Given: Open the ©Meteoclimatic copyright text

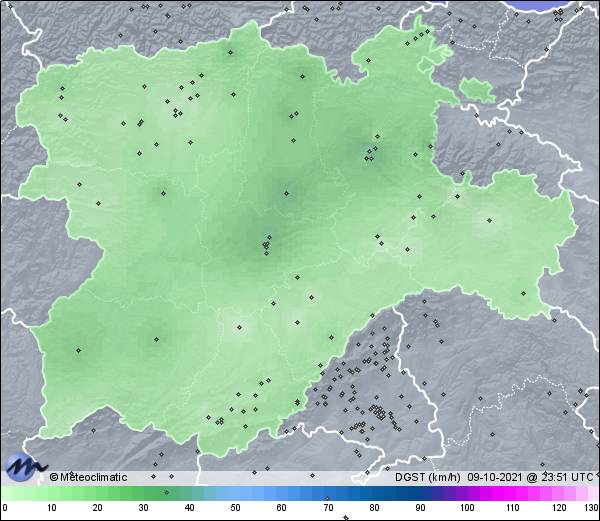Looking at the screenshot, I should point(88,477).
